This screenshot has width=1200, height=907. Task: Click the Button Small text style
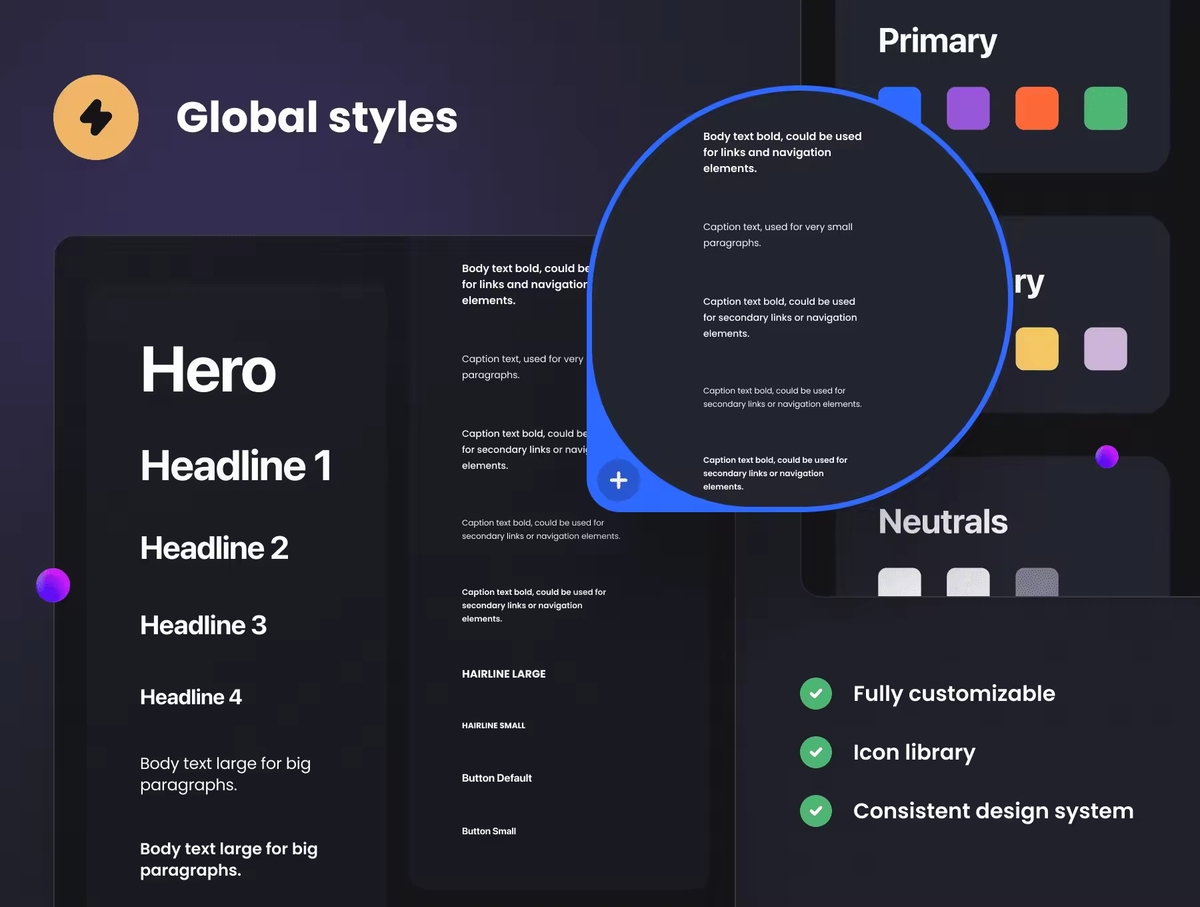tap(489, 831)
